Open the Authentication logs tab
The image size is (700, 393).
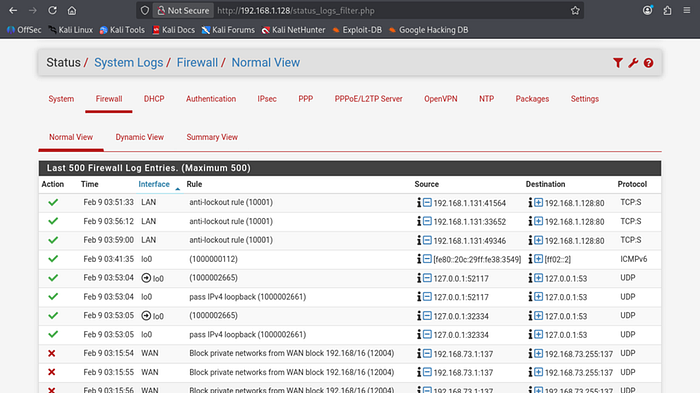(x=211, y=99)
